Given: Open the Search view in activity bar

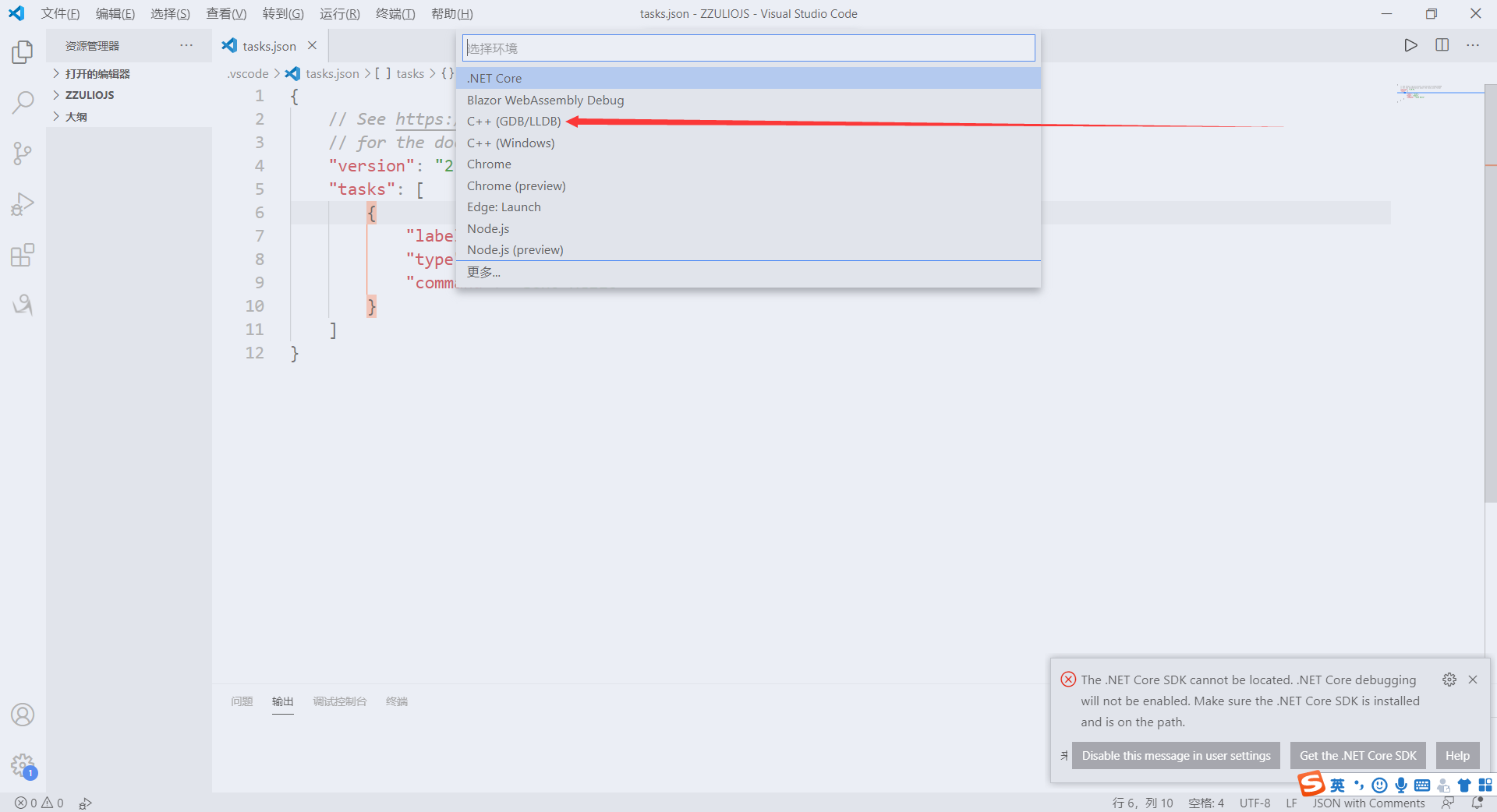Looking at the screenshot, I should click(23, 102).
